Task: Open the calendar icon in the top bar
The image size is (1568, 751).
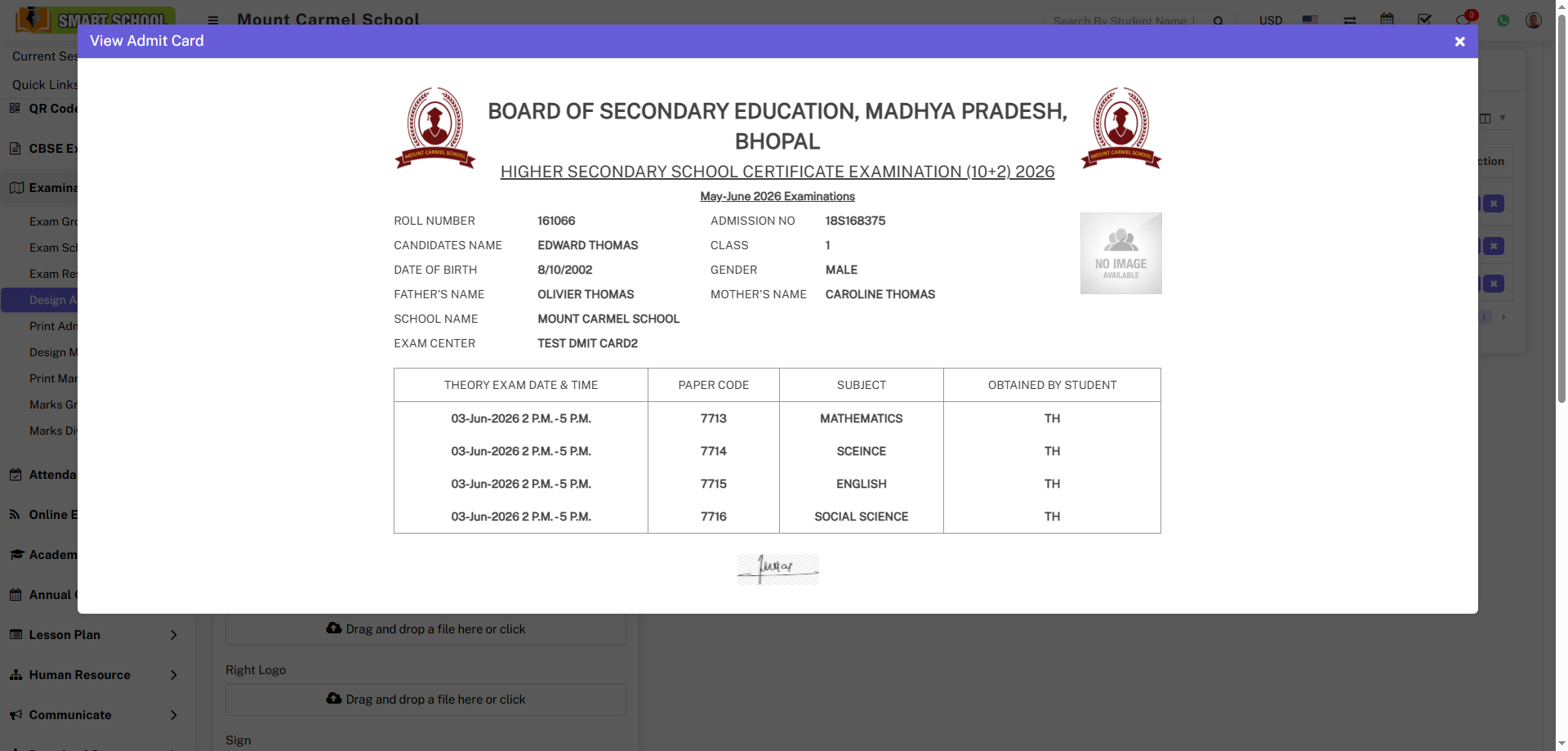Action: tap(1386, 20)
